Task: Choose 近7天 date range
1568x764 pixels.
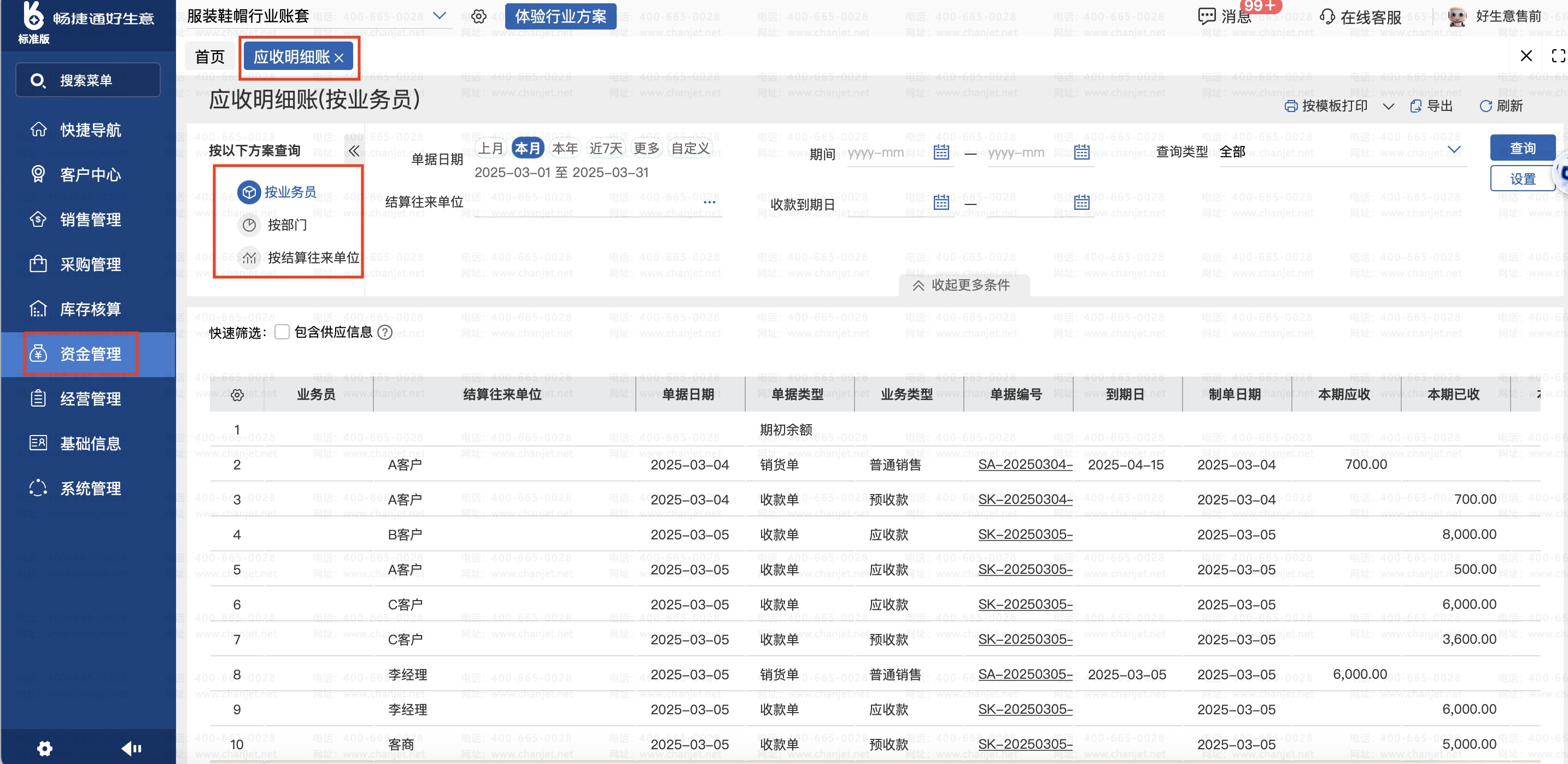Action: click(x=606, y=148)
